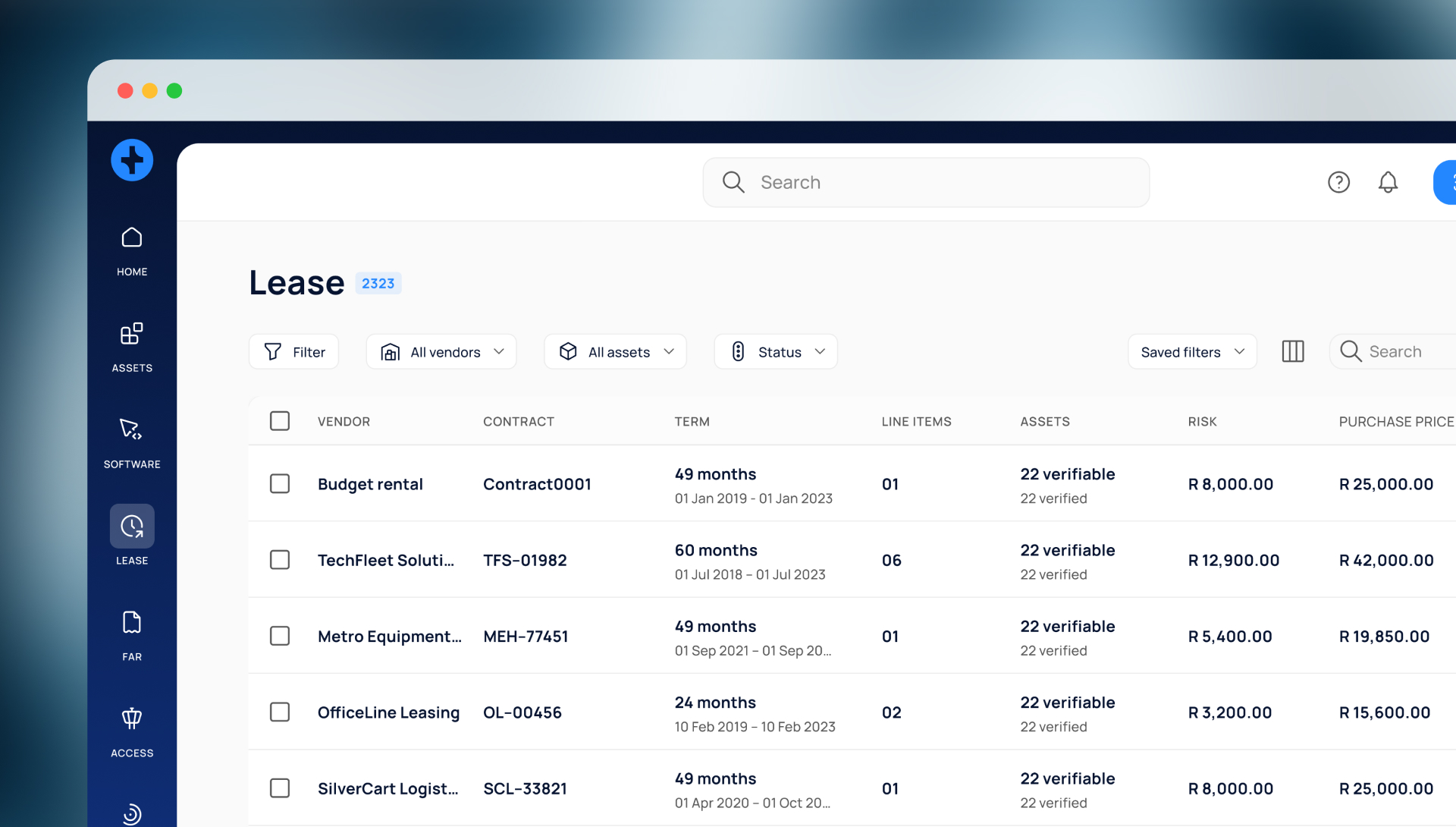Toggle the select-all checkbox in table header

280,421
